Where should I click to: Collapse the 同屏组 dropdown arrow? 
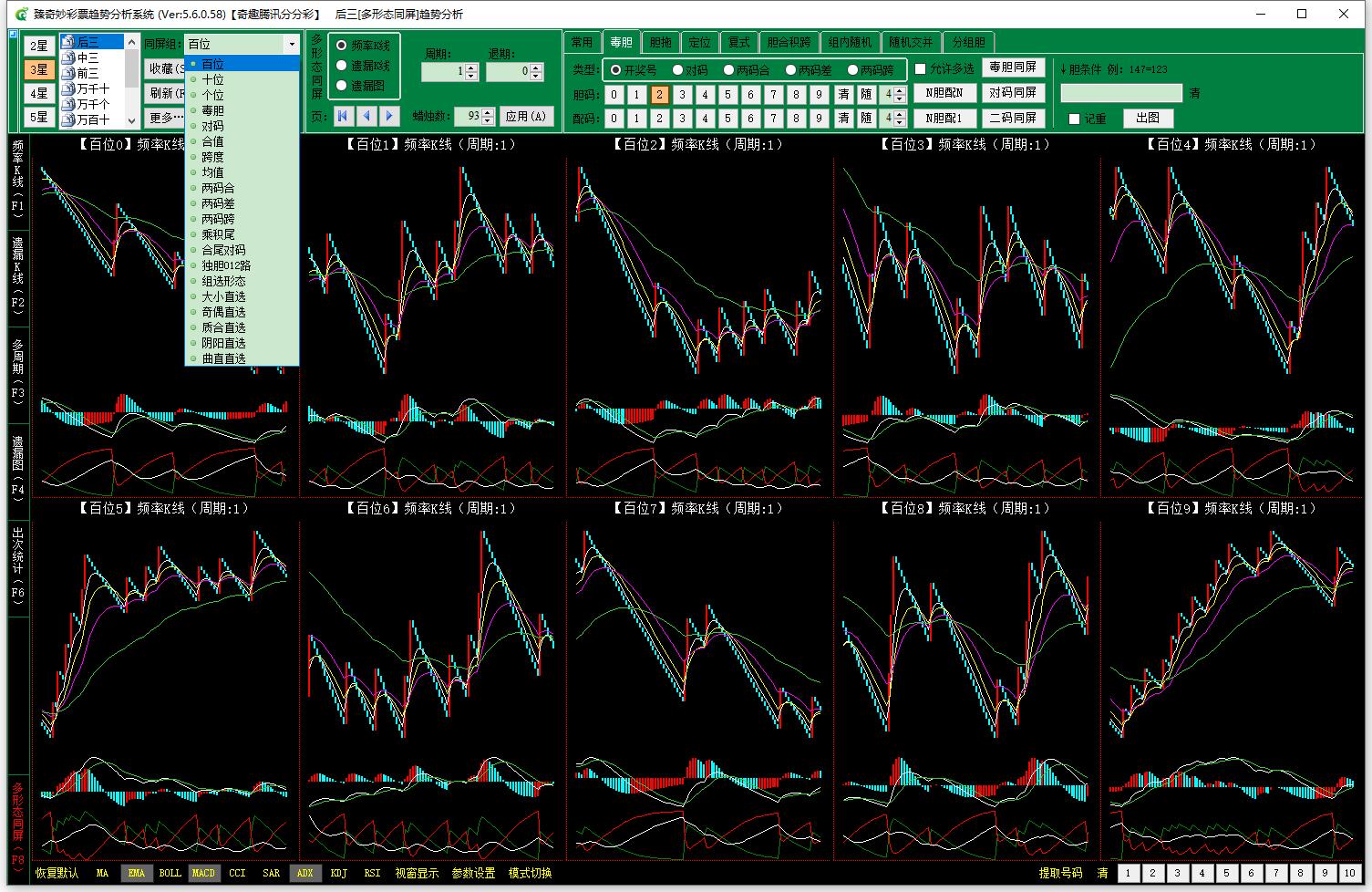coord(291,44)
